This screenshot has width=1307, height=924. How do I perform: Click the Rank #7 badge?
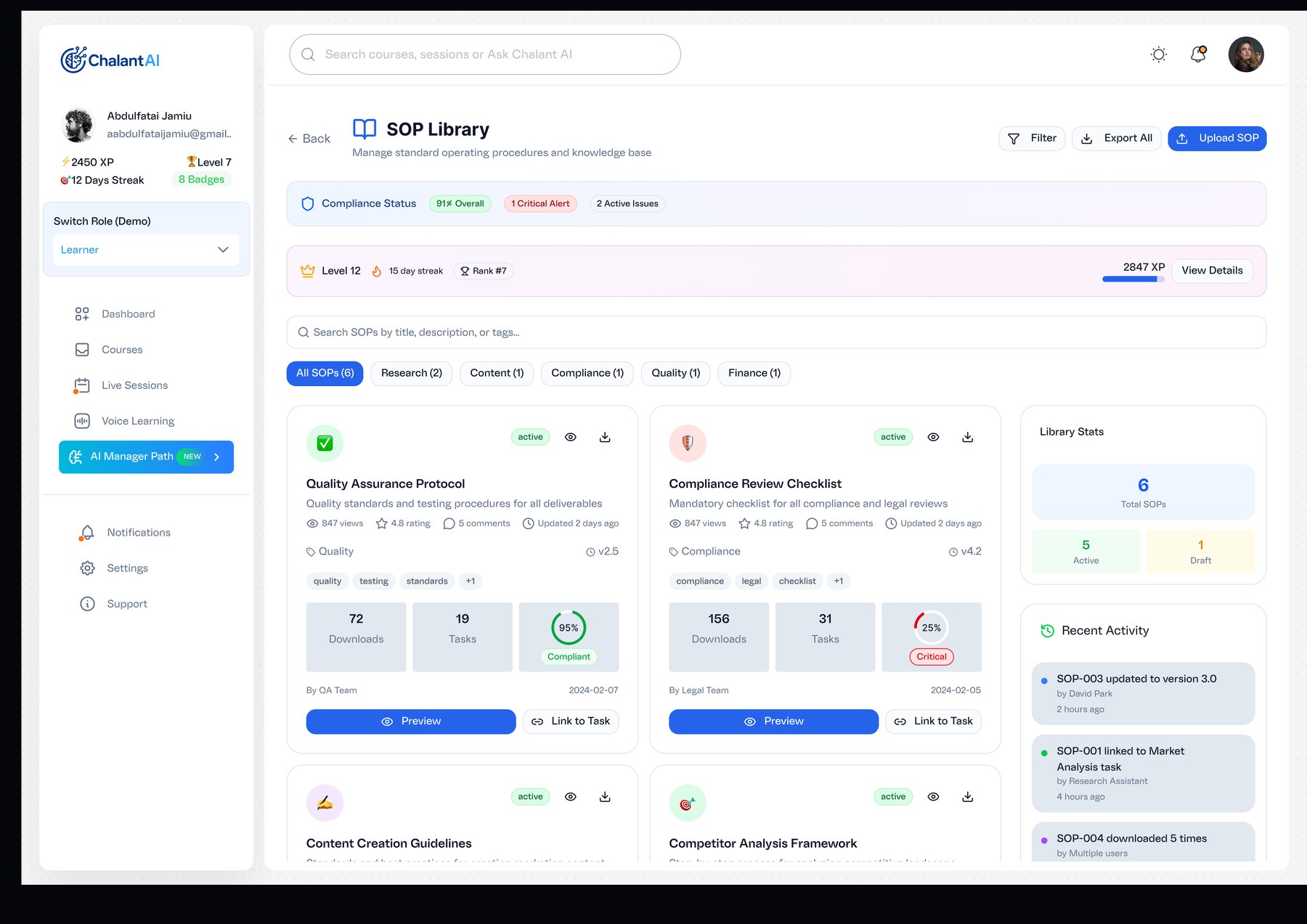pyautogui.click(x=484, y=271)
